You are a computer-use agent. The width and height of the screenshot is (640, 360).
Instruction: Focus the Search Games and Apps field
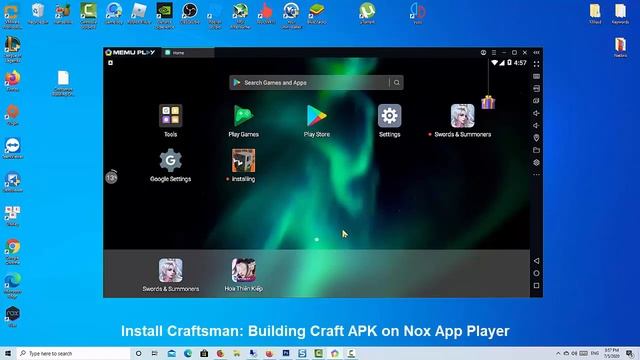[316, 83]
